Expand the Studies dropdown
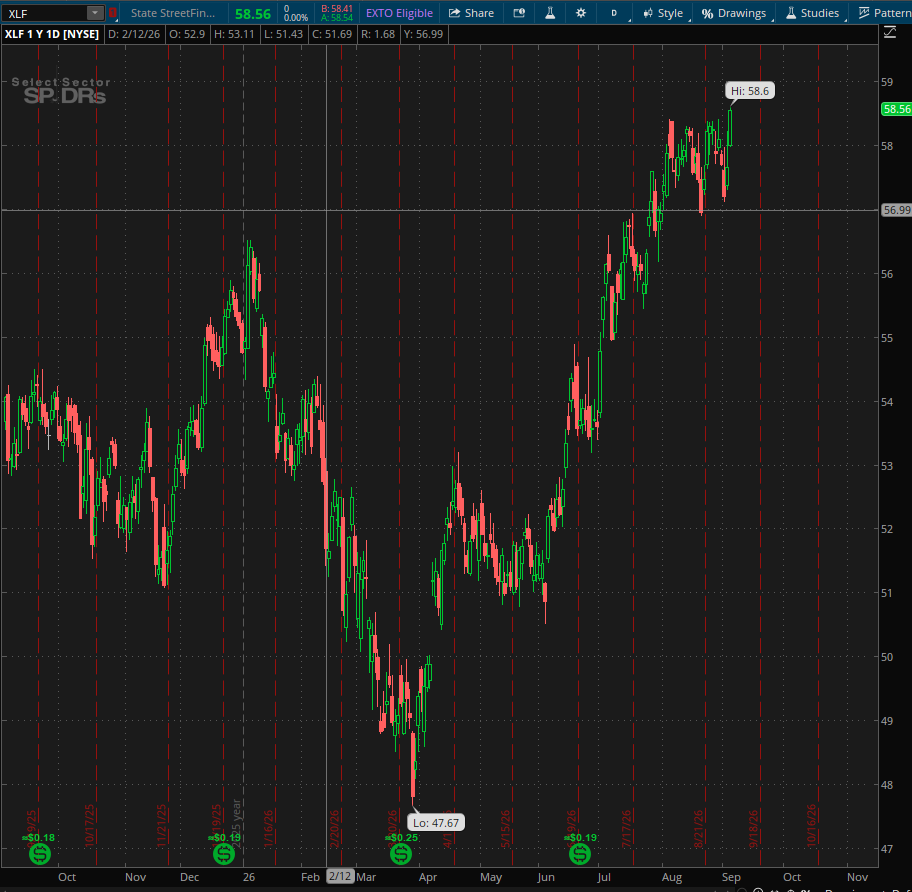Viewport: 912px width, 892px height. [x=813, y=13]
